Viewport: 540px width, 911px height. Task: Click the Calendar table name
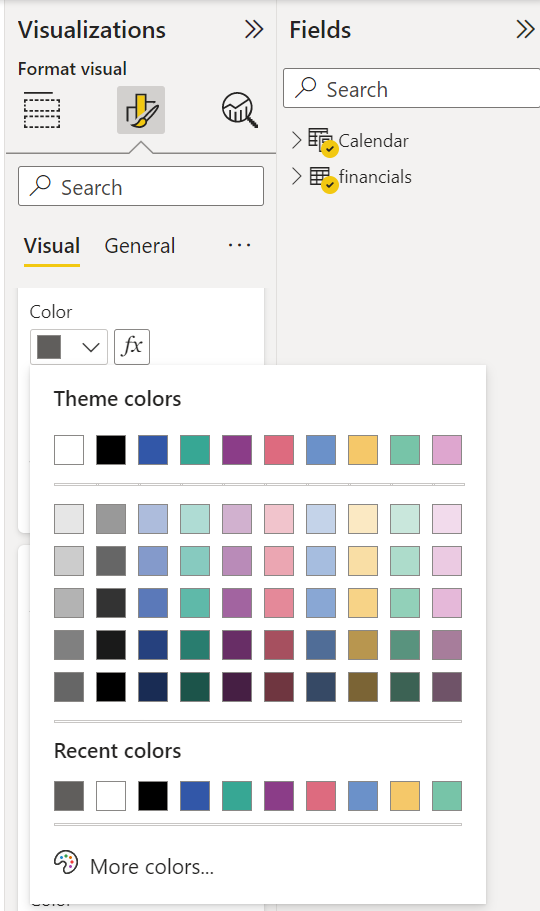(x=373, y=141)
